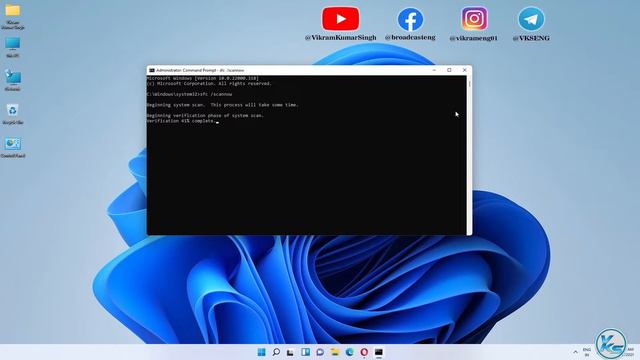Open taskbar Search magnifier
The width and height of the screenshot is (640, 360).
tap(276, 352)
